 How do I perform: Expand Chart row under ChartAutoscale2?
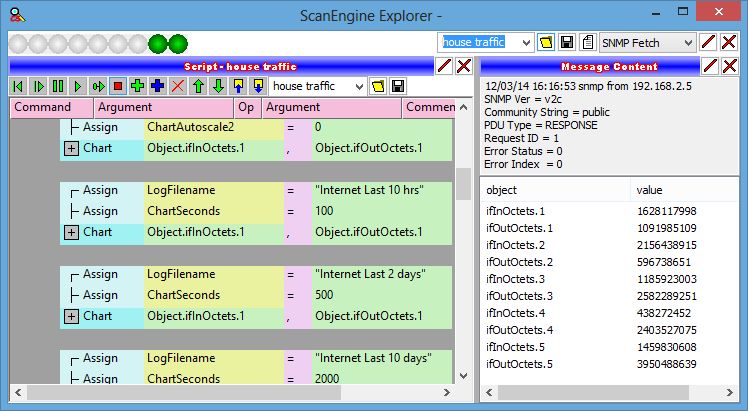pyautogui.click(x=72, y=148)
